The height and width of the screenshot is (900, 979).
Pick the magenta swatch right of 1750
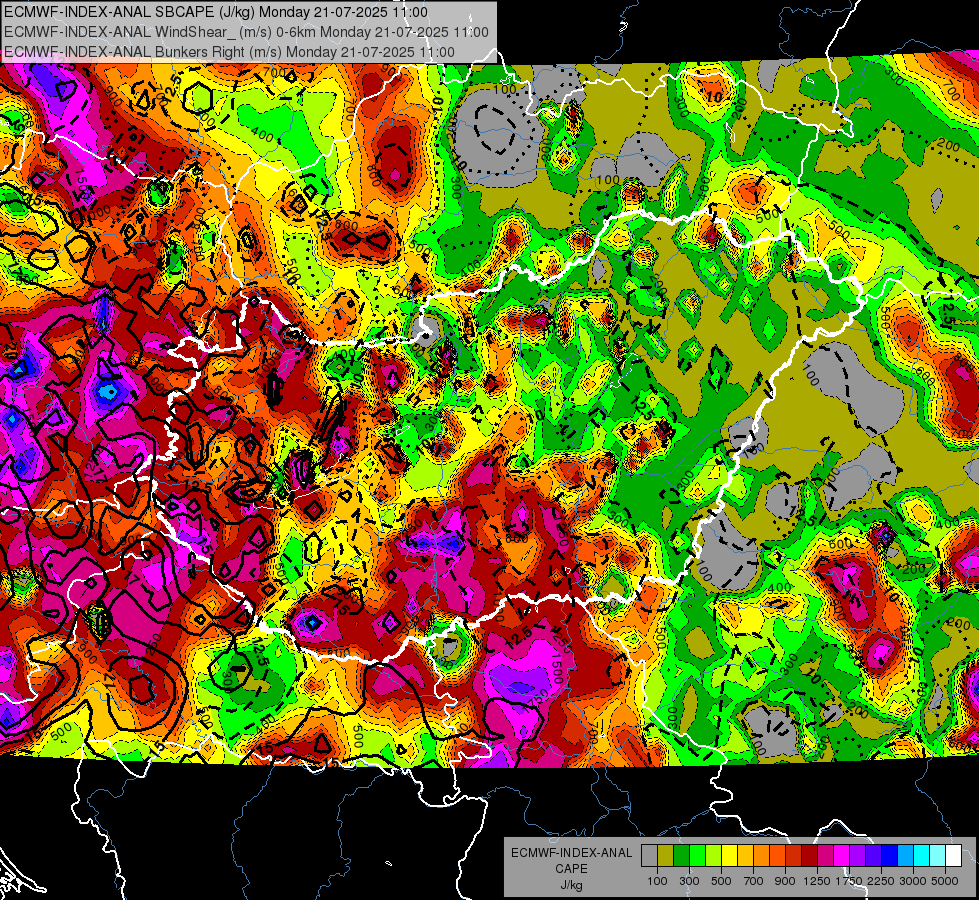pos(842,856)
